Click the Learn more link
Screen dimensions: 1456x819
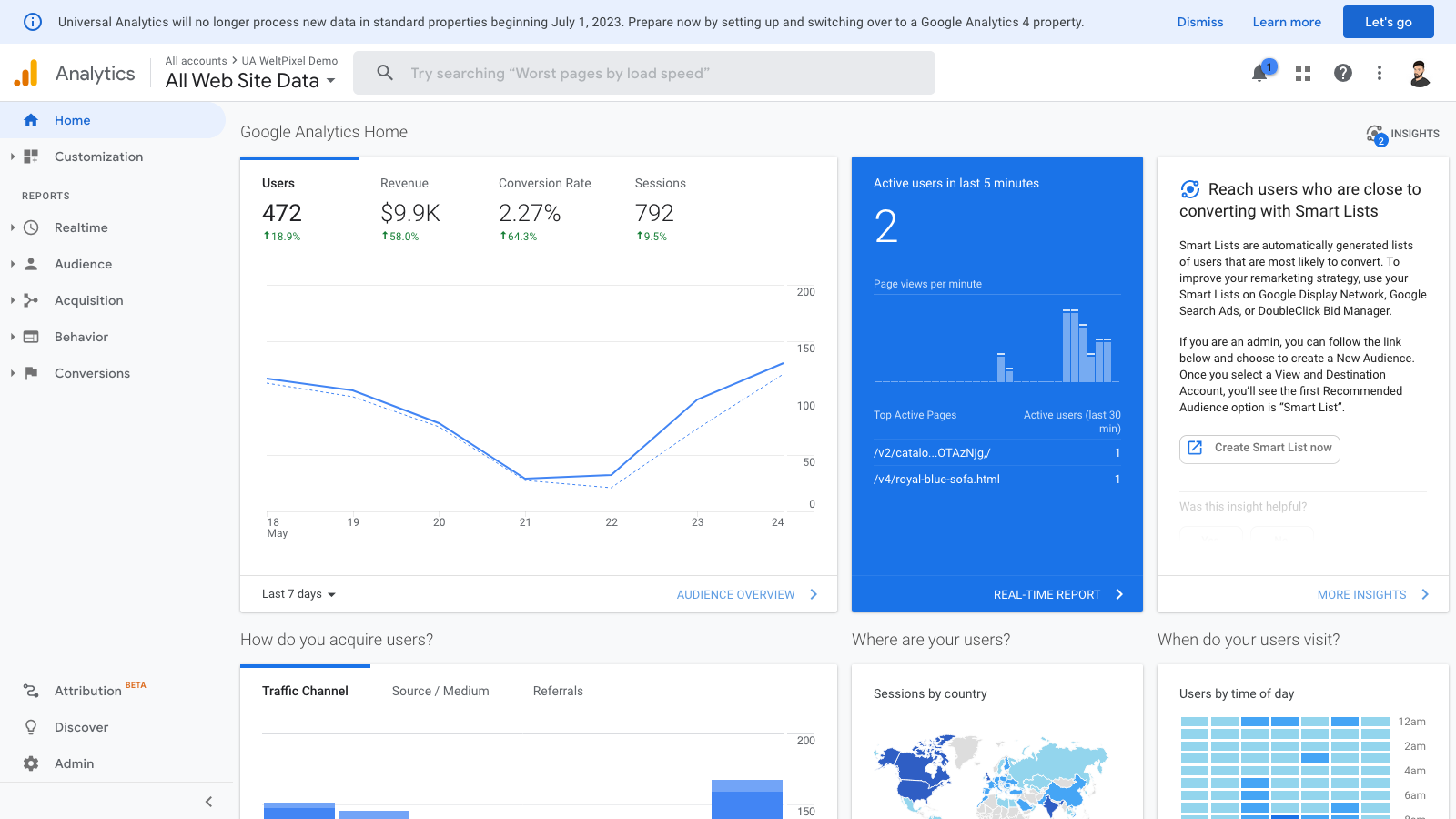[x=1287, y=22]
